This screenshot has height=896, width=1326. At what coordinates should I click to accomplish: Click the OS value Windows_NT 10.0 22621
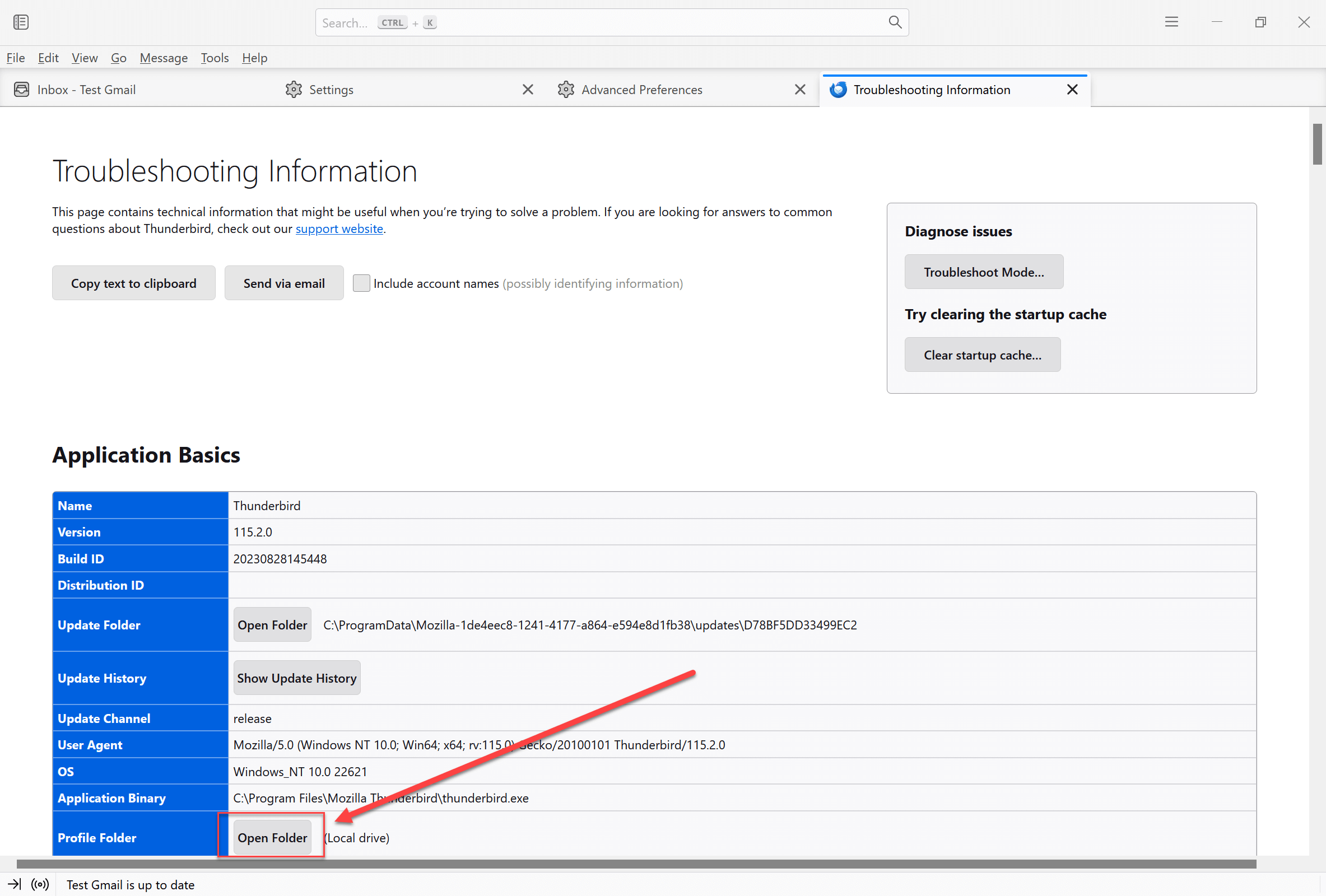[x=300, y=772]
